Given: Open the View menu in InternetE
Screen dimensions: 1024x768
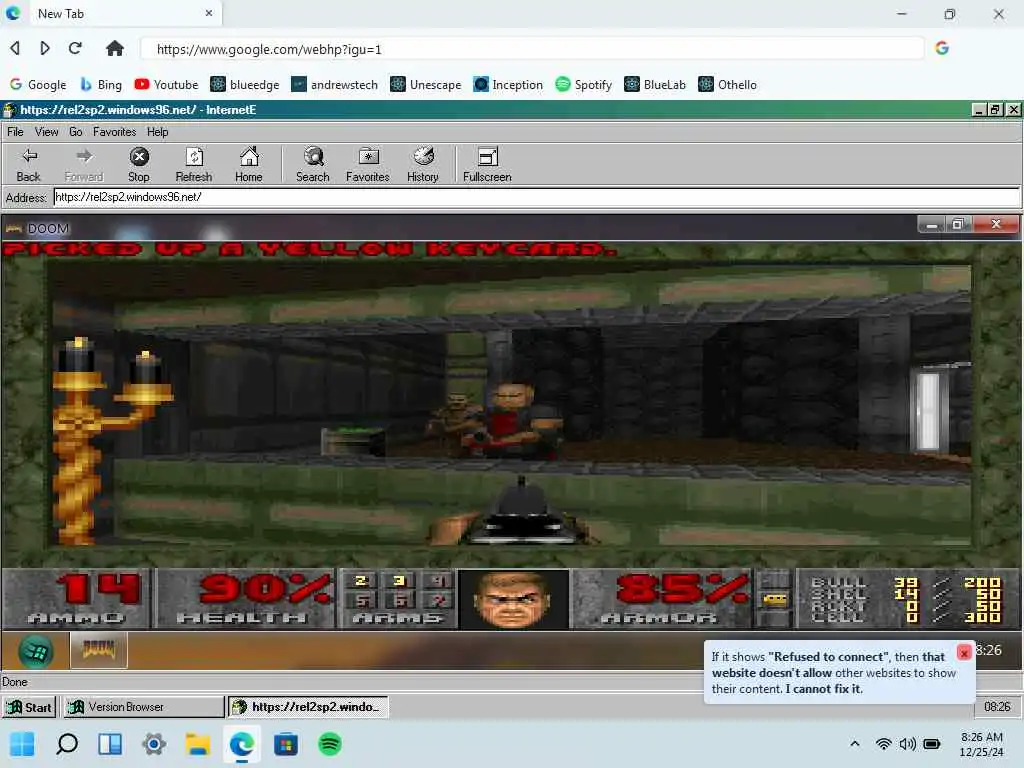Looking at the screenshot, I should pyautogui.click(x=46, y=132).
